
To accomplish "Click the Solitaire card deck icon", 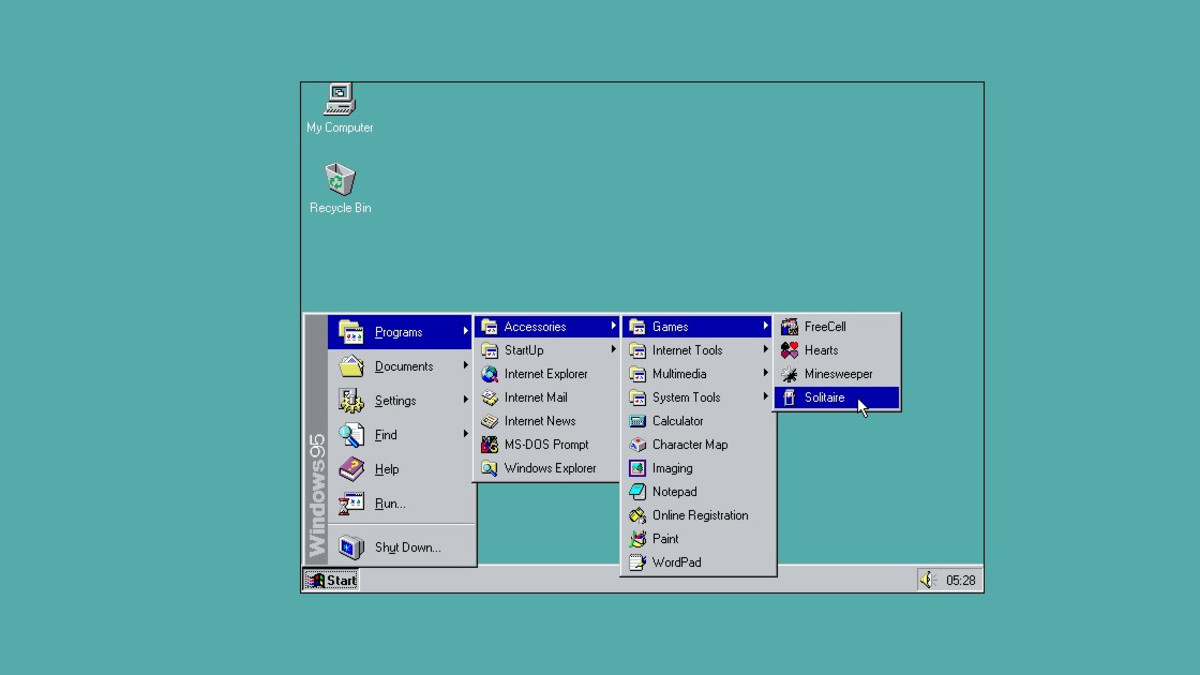I will pyautogui.click(x=789, y=397).
